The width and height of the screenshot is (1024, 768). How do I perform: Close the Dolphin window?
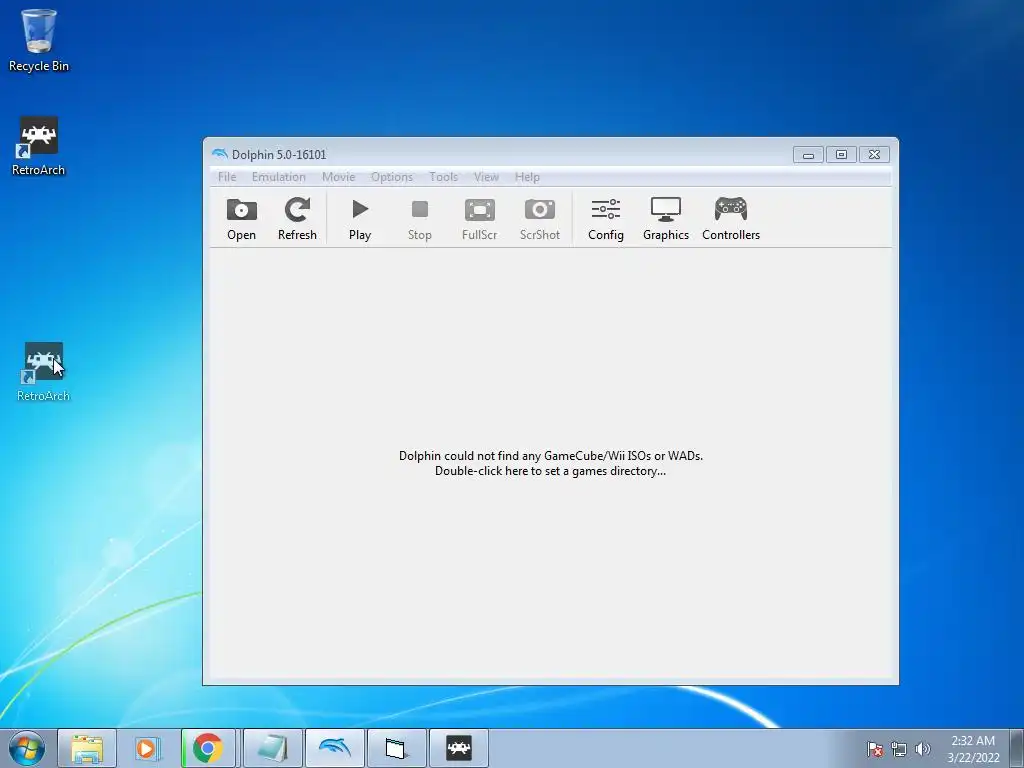coord(874,155)
